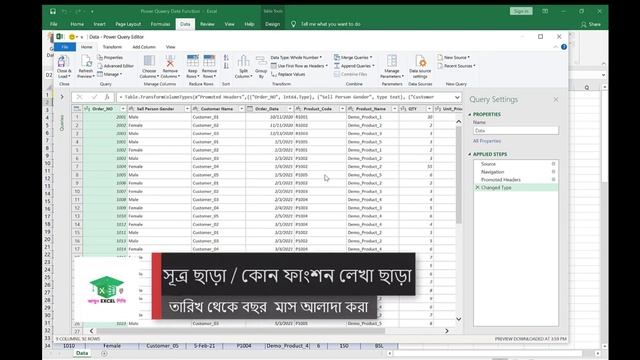
Task: Open settings gear for Promoted Headers step
Action: point(553,180)
